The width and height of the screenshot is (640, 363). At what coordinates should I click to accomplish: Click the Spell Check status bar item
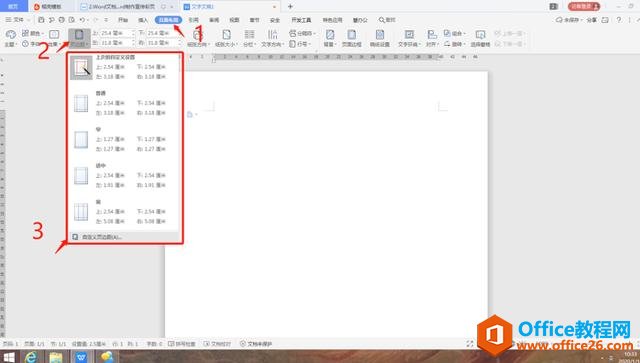182,344
